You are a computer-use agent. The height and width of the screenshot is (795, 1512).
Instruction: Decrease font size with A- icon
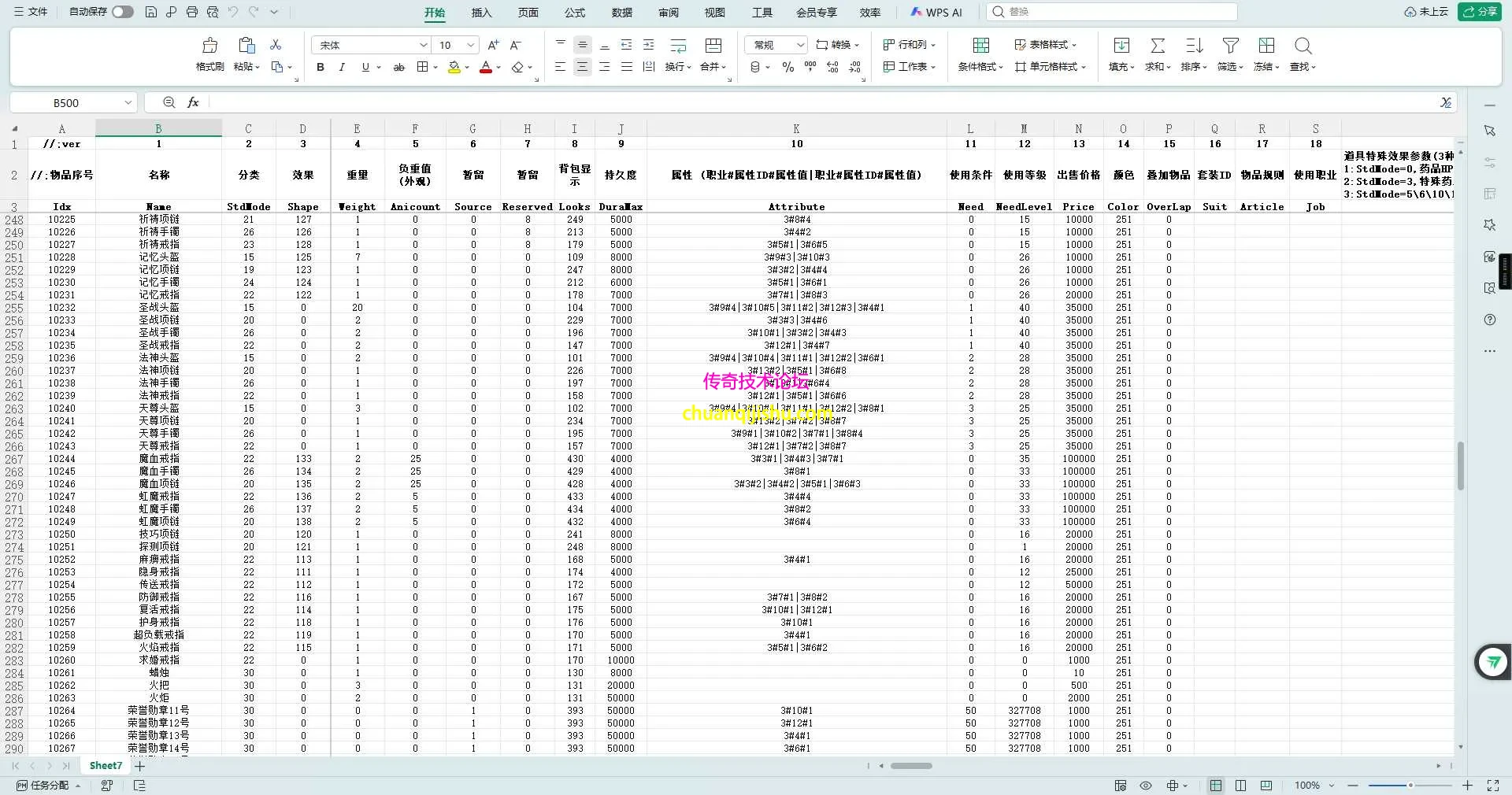click(516, 45)
